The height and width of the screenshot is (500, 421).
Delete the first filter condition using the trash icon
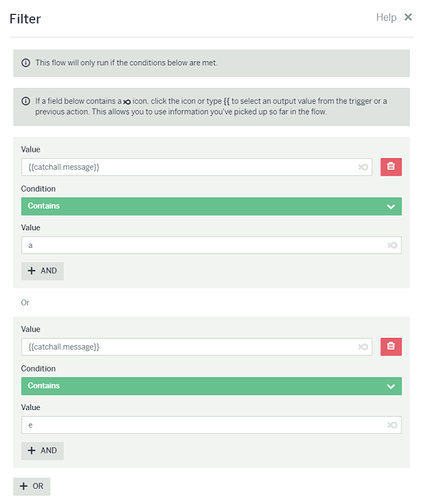tap(391, 167)
